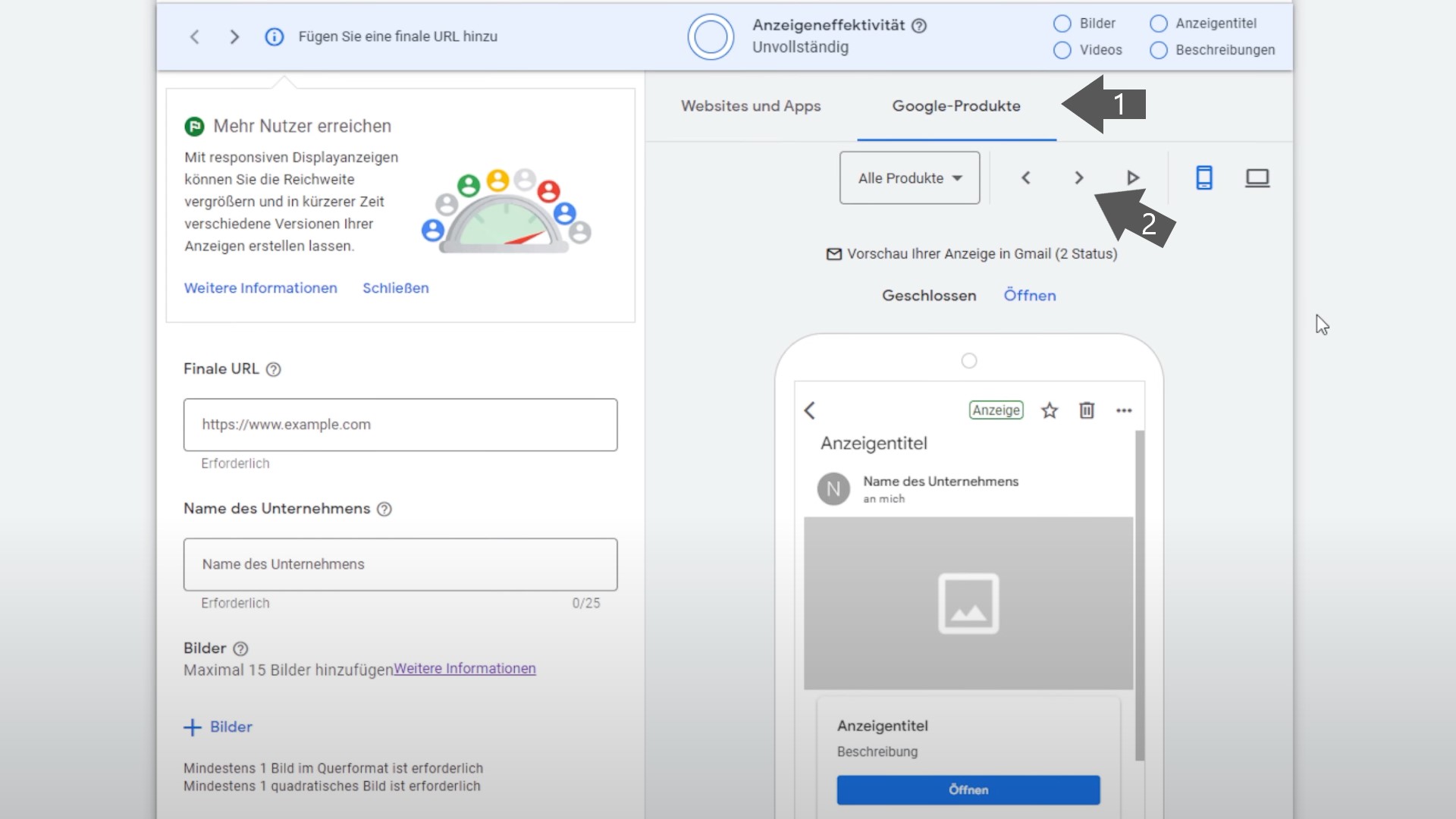
Task: Open the Alle Produkte dropdown
Action: (910, 178)
